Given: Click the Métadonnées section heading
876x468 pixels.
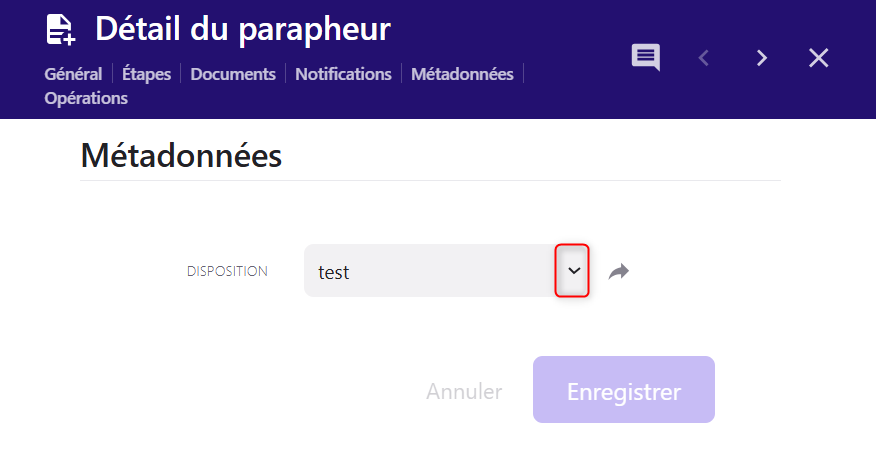Looking at the screenshot, I should 181,156.
